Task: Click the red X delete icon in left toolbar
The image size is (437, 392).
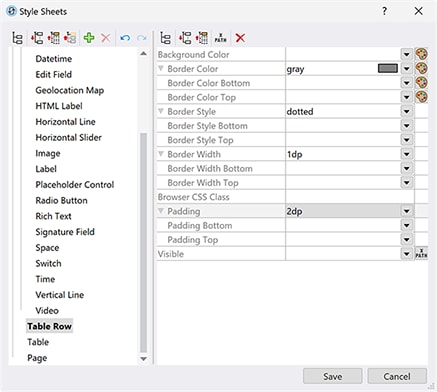Action: pyautogui.click(x=106, y=38)
